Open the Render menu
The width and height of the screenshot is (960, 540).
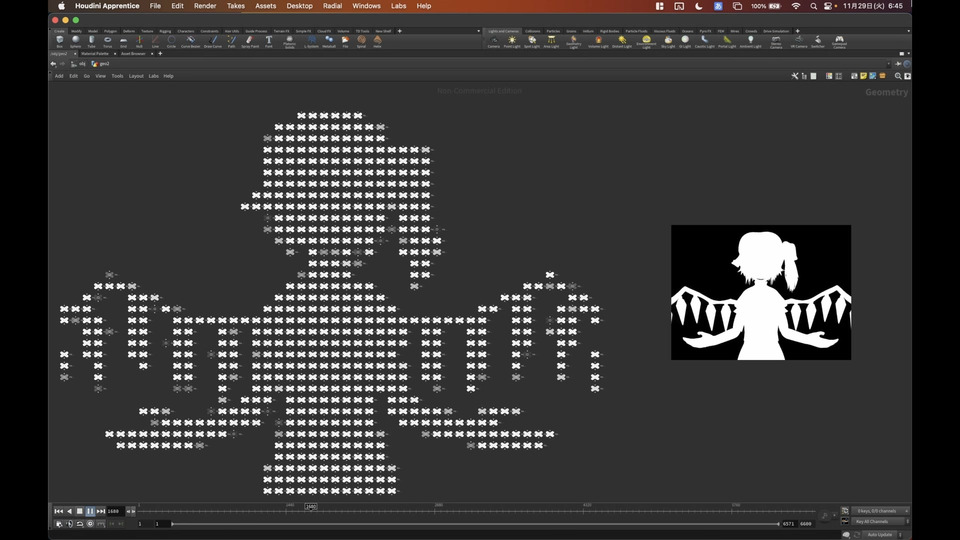[x=205, y=6]
